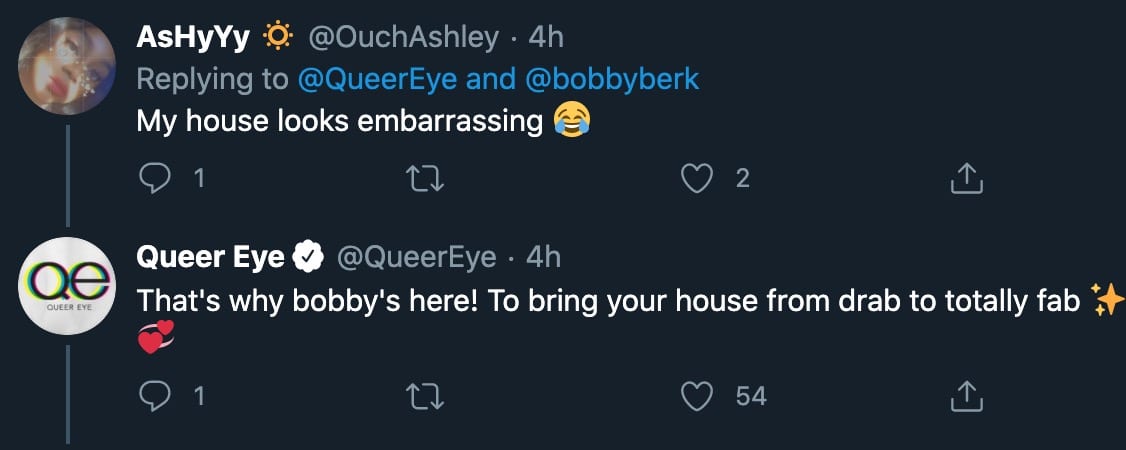Share Queer Eye's tweet

click(966, 396)
